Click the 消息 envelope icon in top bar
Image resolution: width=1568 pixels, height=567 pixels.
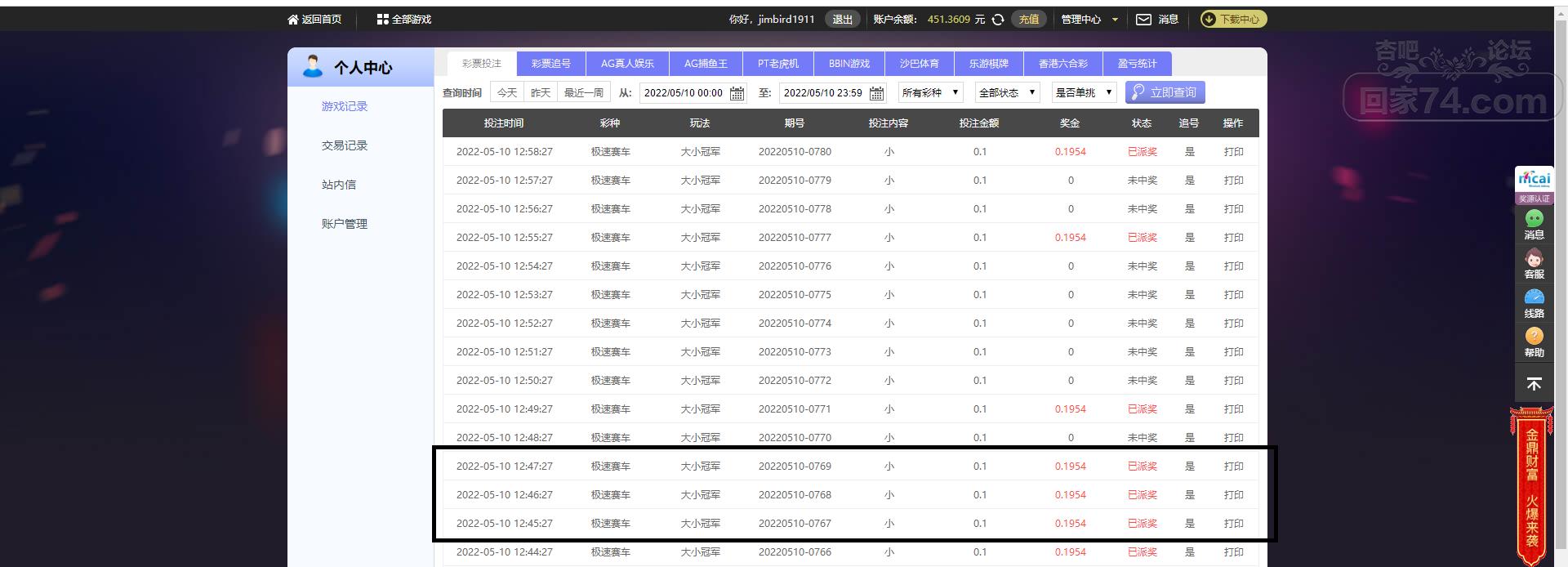[1143, 20]
